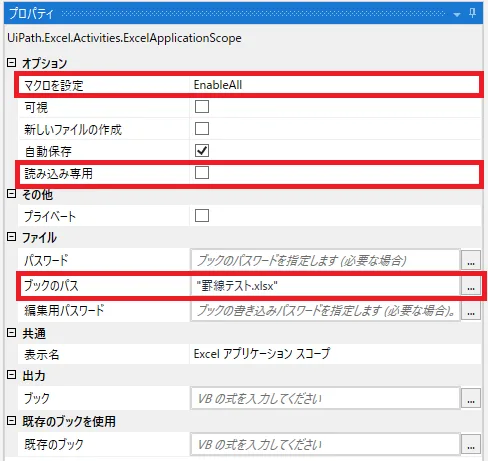Uncheck the 自動保存 checkbox

(202, 151)
